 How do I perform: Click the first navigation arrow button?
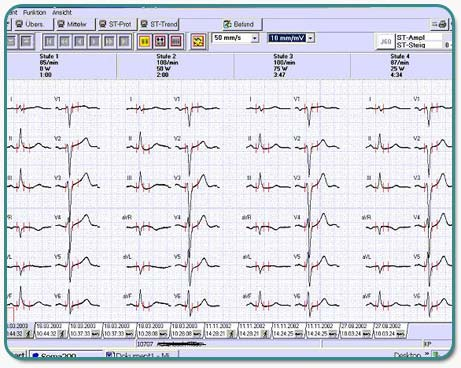[x=50, y=41]
